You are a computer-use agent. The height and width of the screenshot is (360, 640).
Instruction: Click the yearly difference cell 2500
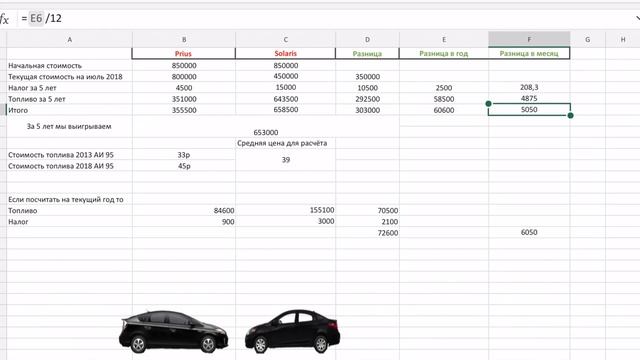click(444, 88)
